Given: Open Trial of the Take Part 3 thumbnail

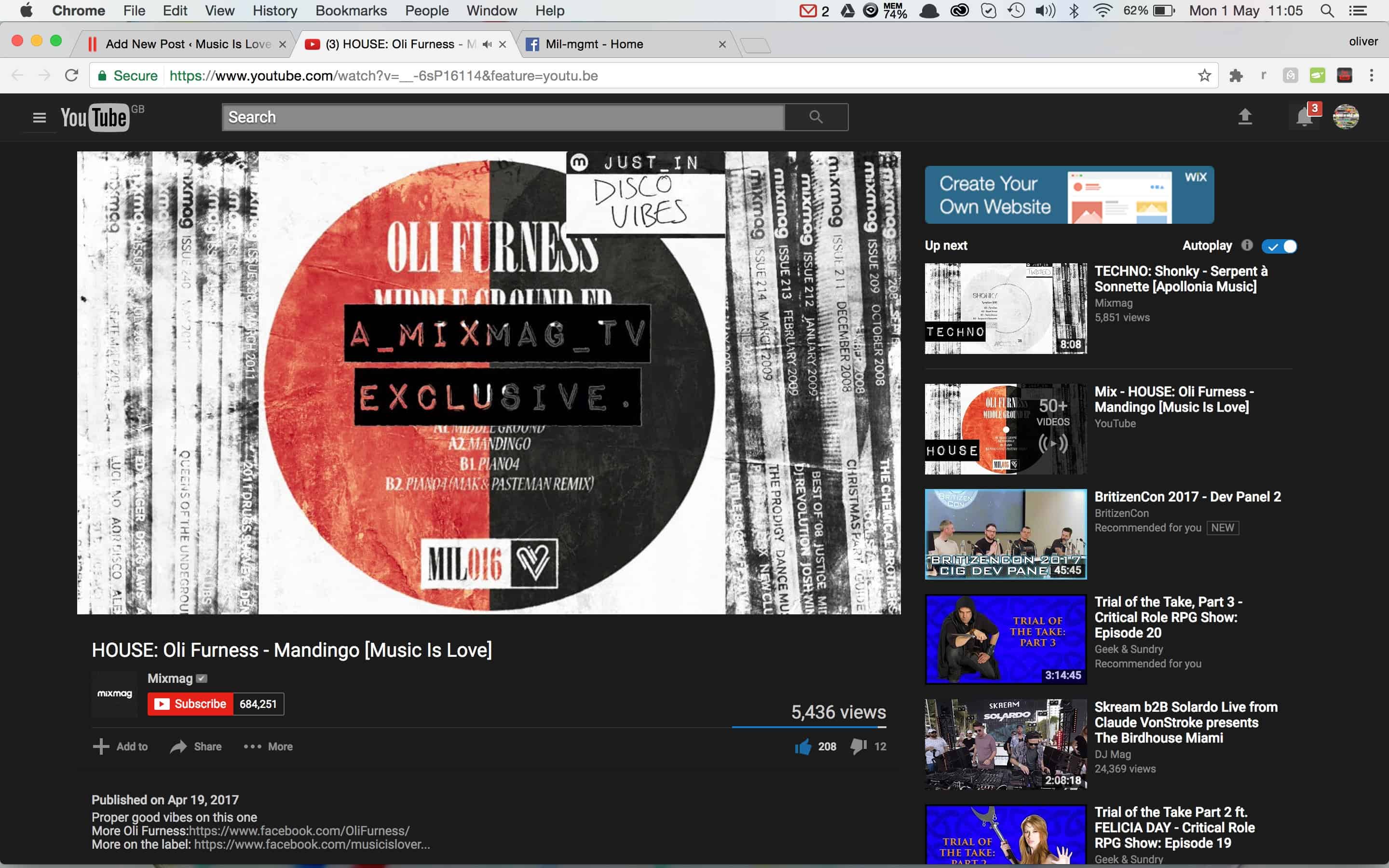Looking at the screenshot, I should [x=1006, y=639].
